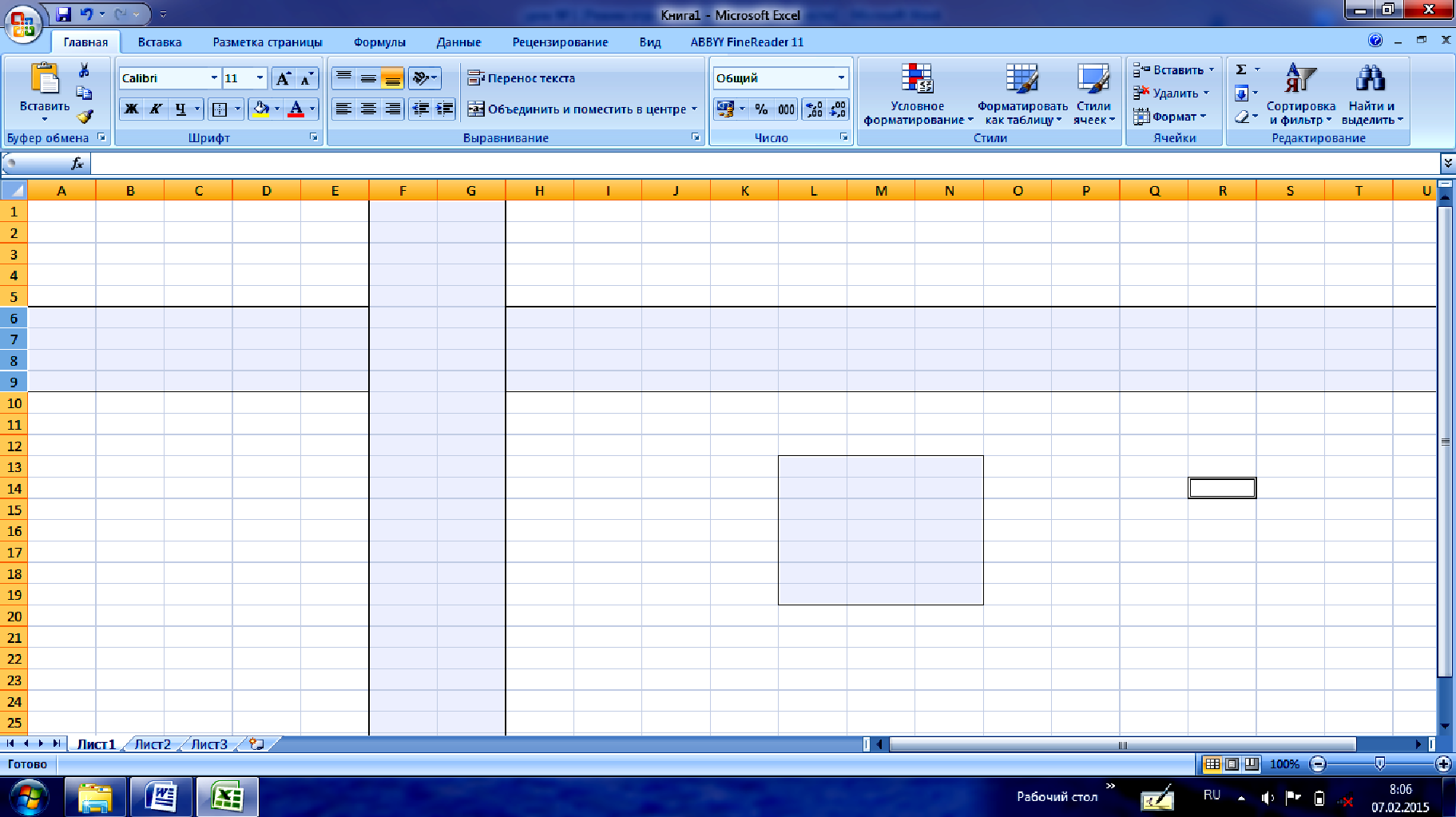Click the Fill down icon
The width and height of the screenshot is (1456, 817).
tap(1241, 93)
